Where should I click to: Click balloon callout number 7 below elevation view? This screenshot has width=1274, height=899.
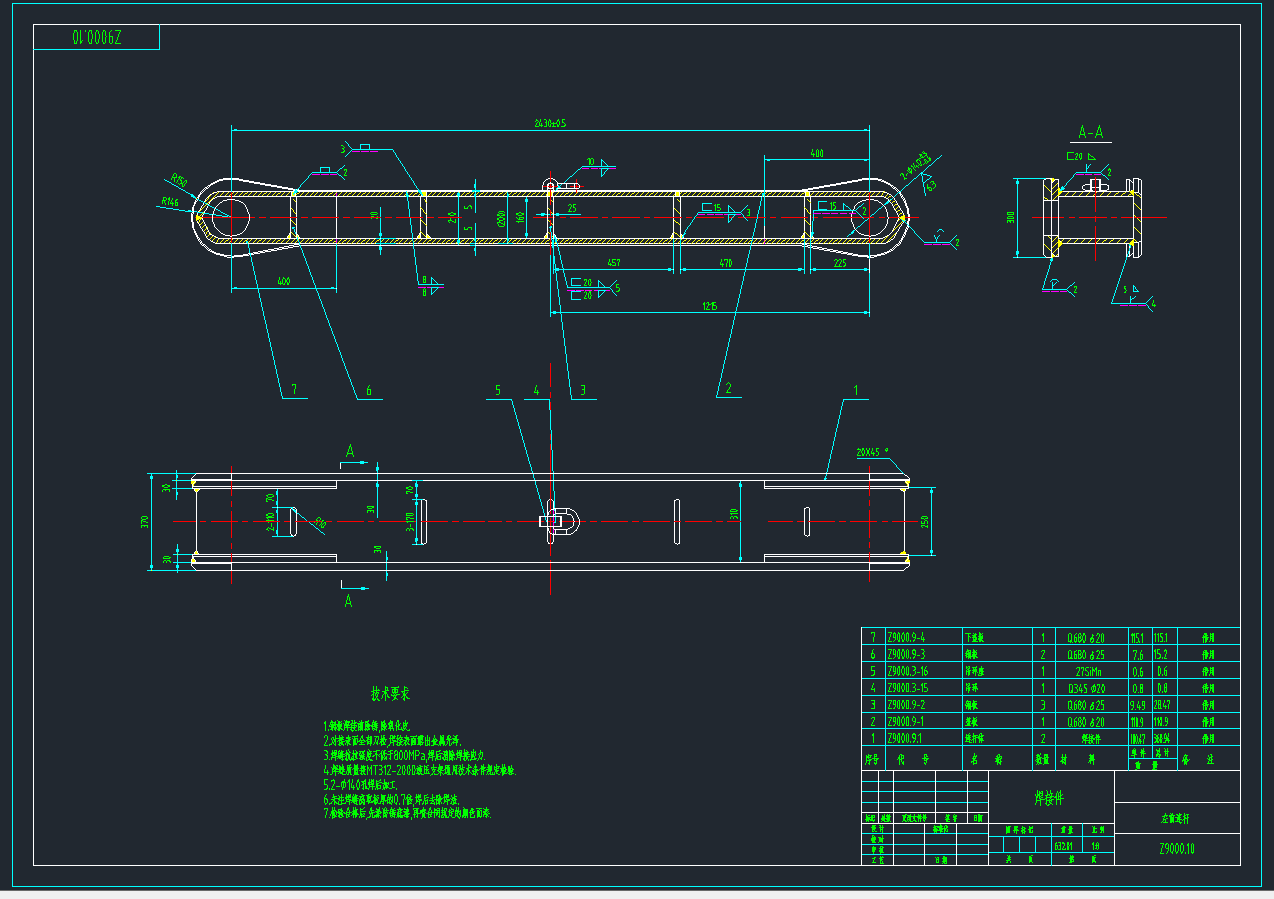(294, 390)
